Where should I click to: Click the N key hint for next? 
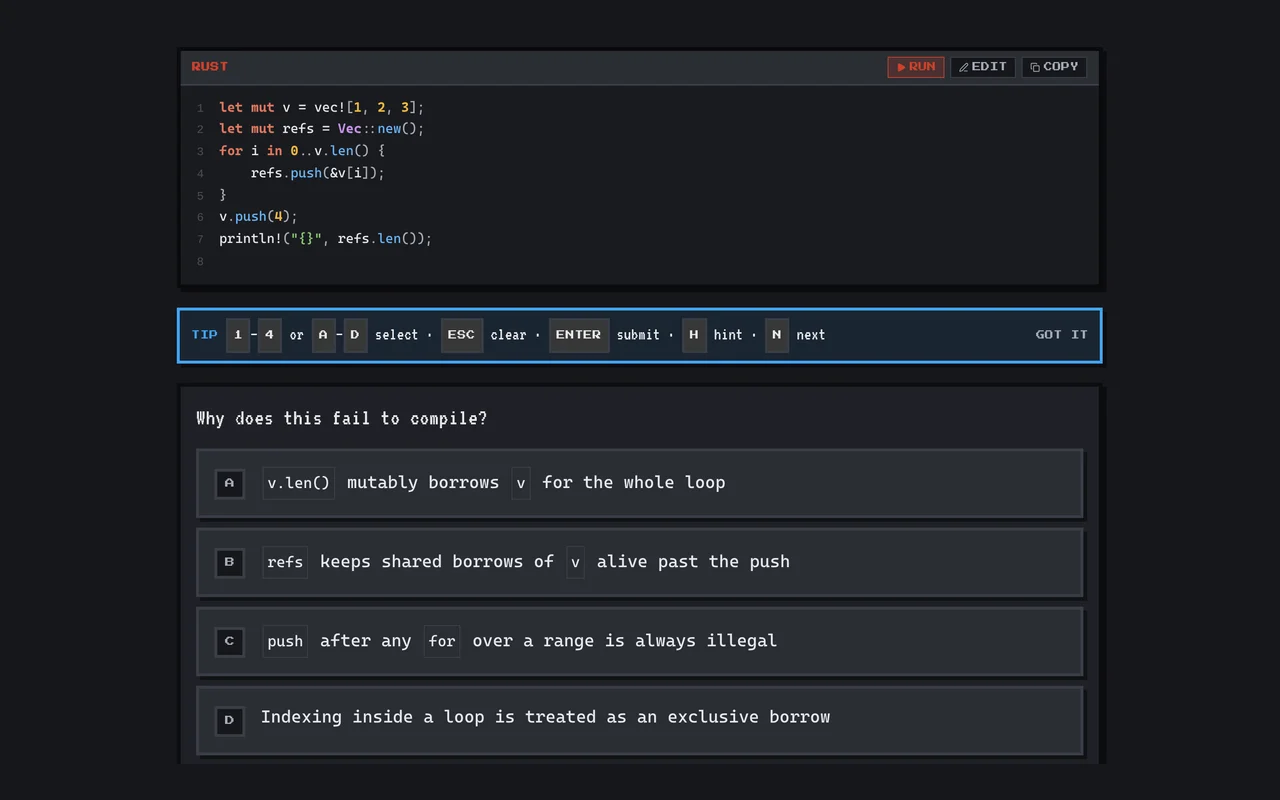point(777,335)
